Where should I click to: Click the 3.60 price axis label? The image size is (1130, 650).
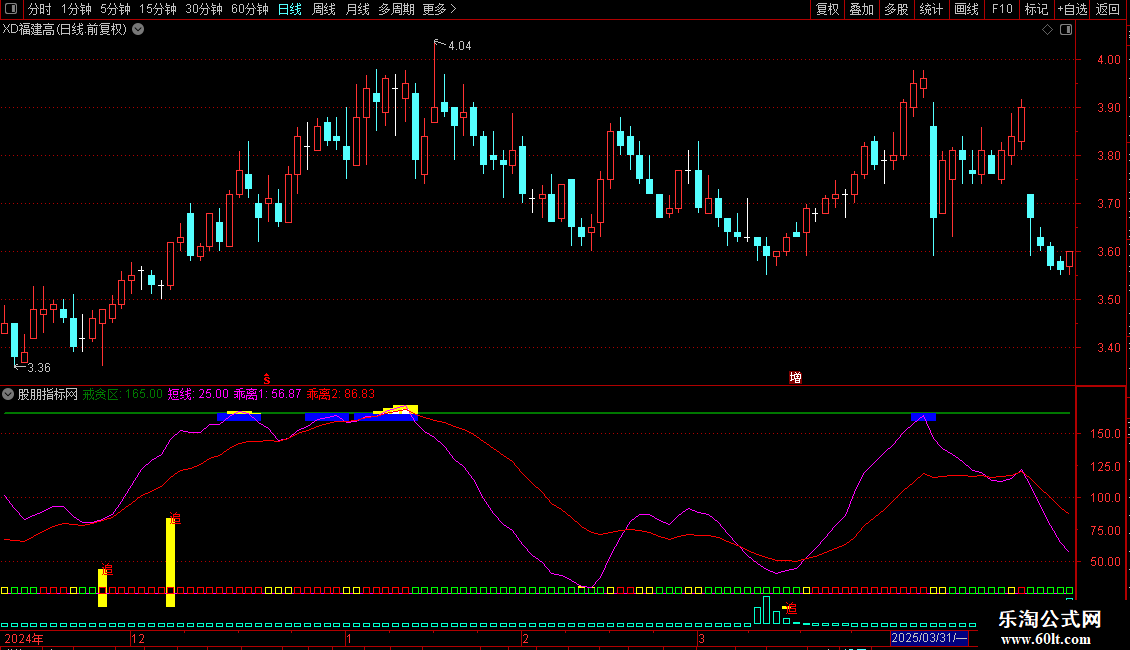(1108, 251)
